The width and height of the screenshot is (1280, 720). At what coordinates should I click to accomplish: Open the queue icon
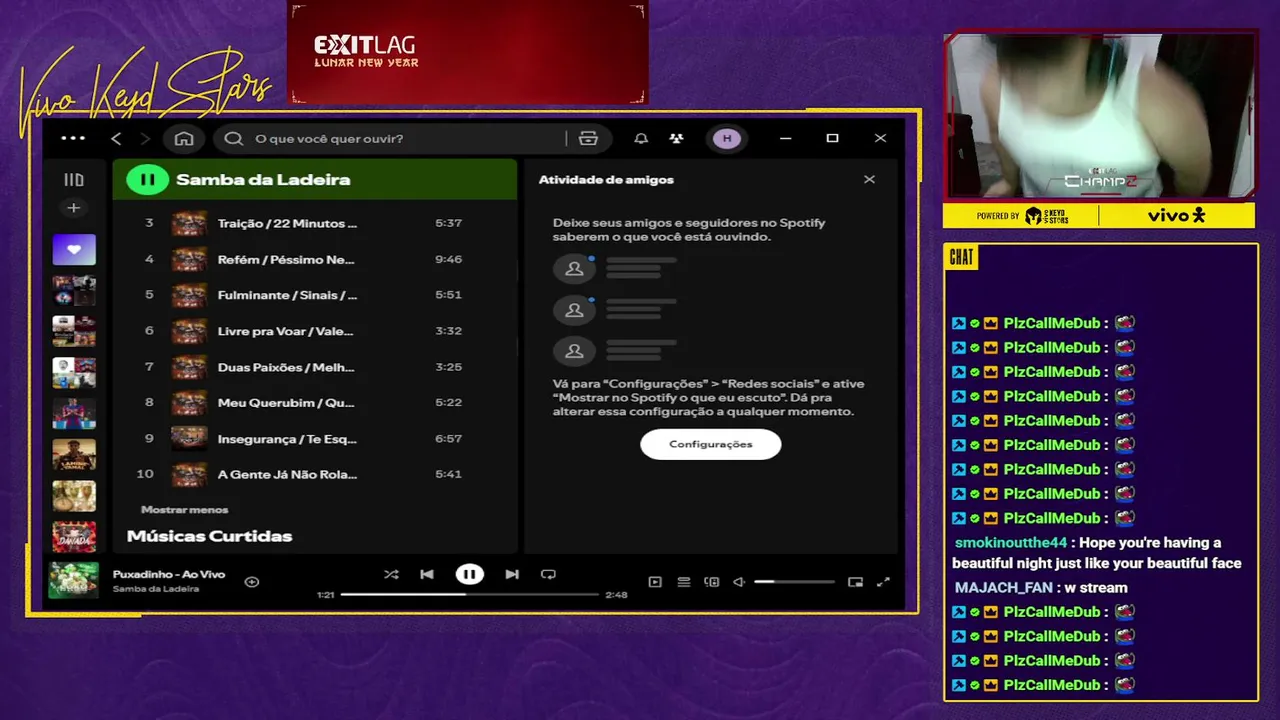click(x=684, y=581)
